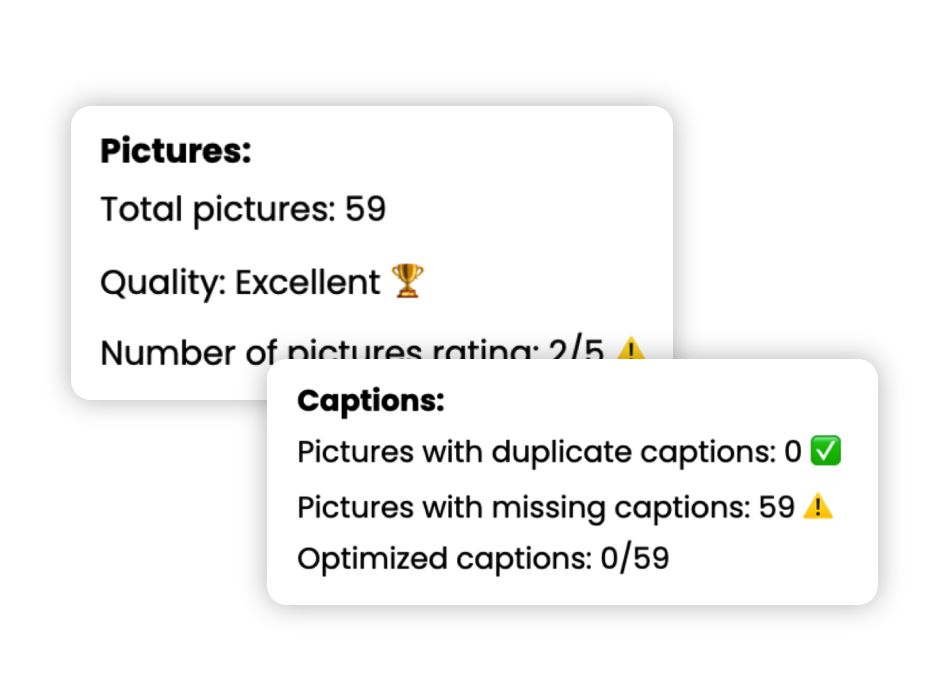Click the duplicate captions count 0
Screen dimensions: 934x688
pyautogui.click(x=793, y=451)
